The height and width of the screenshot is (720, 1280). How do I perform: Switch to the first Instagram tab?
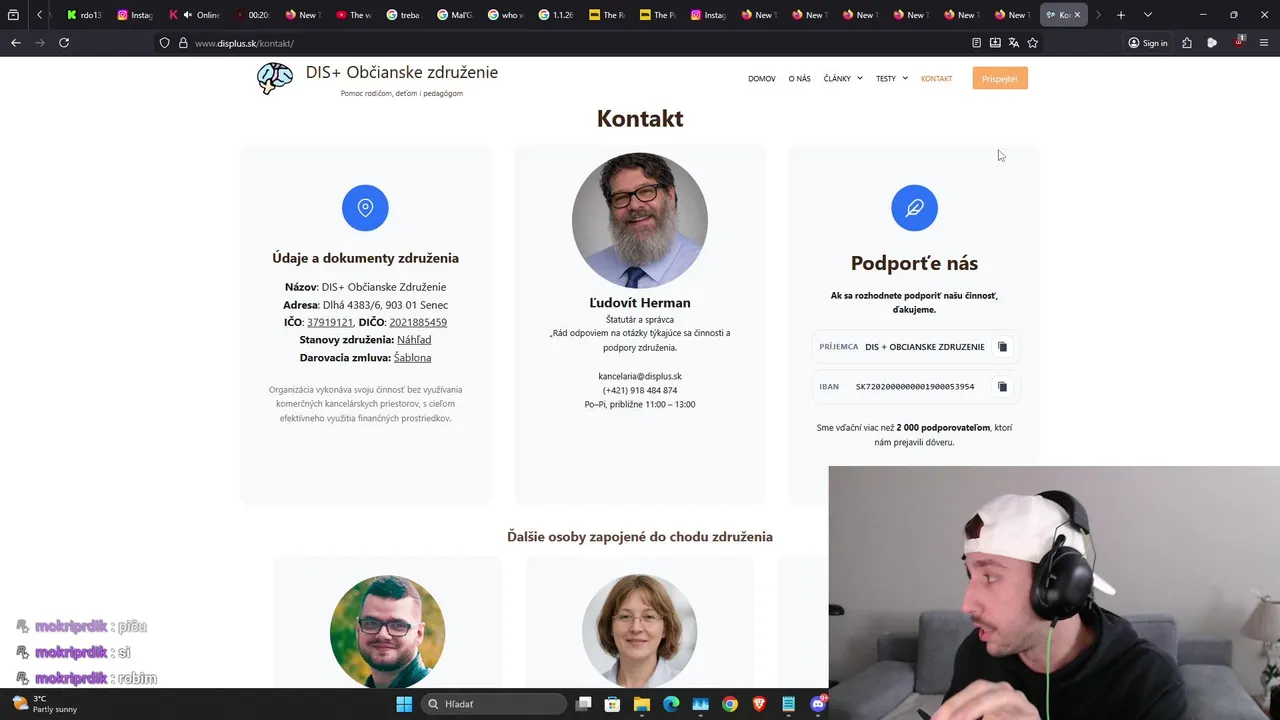pyautogui.click(x=135, y=15)
